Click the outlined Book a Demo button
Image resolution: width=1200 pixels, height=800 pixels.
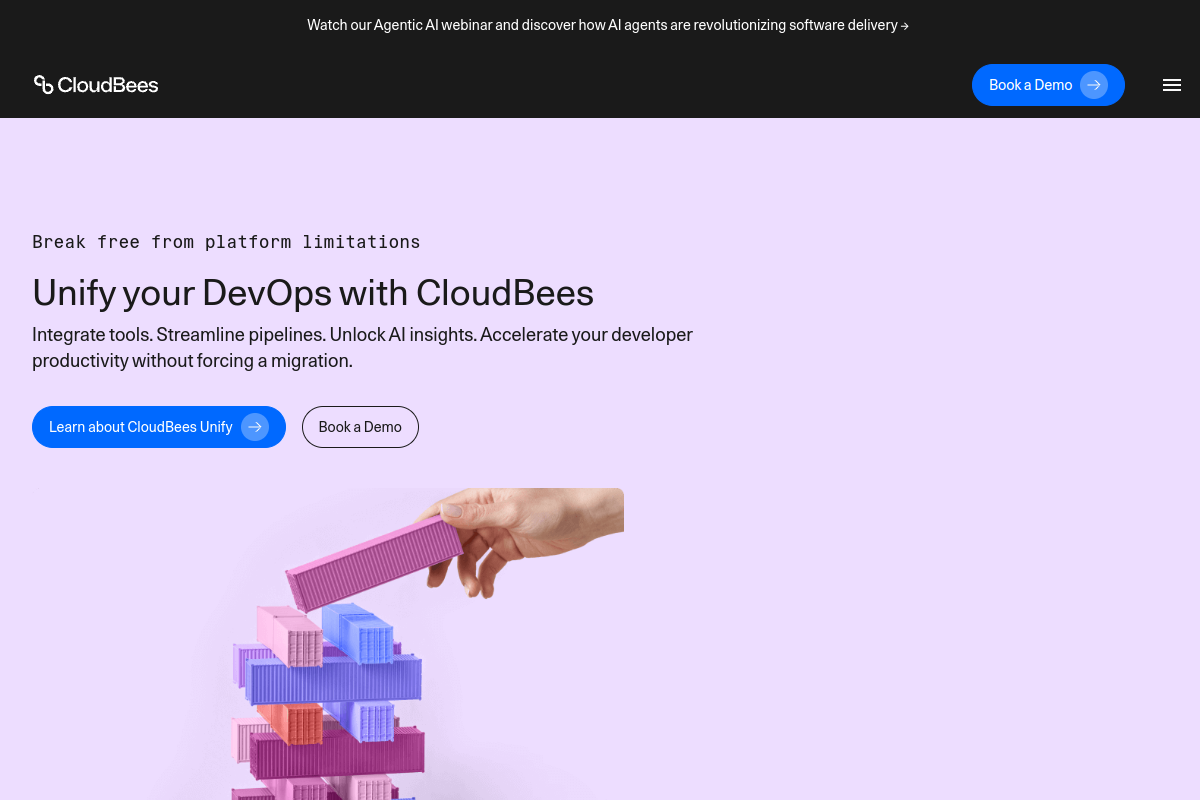[360, 427]
